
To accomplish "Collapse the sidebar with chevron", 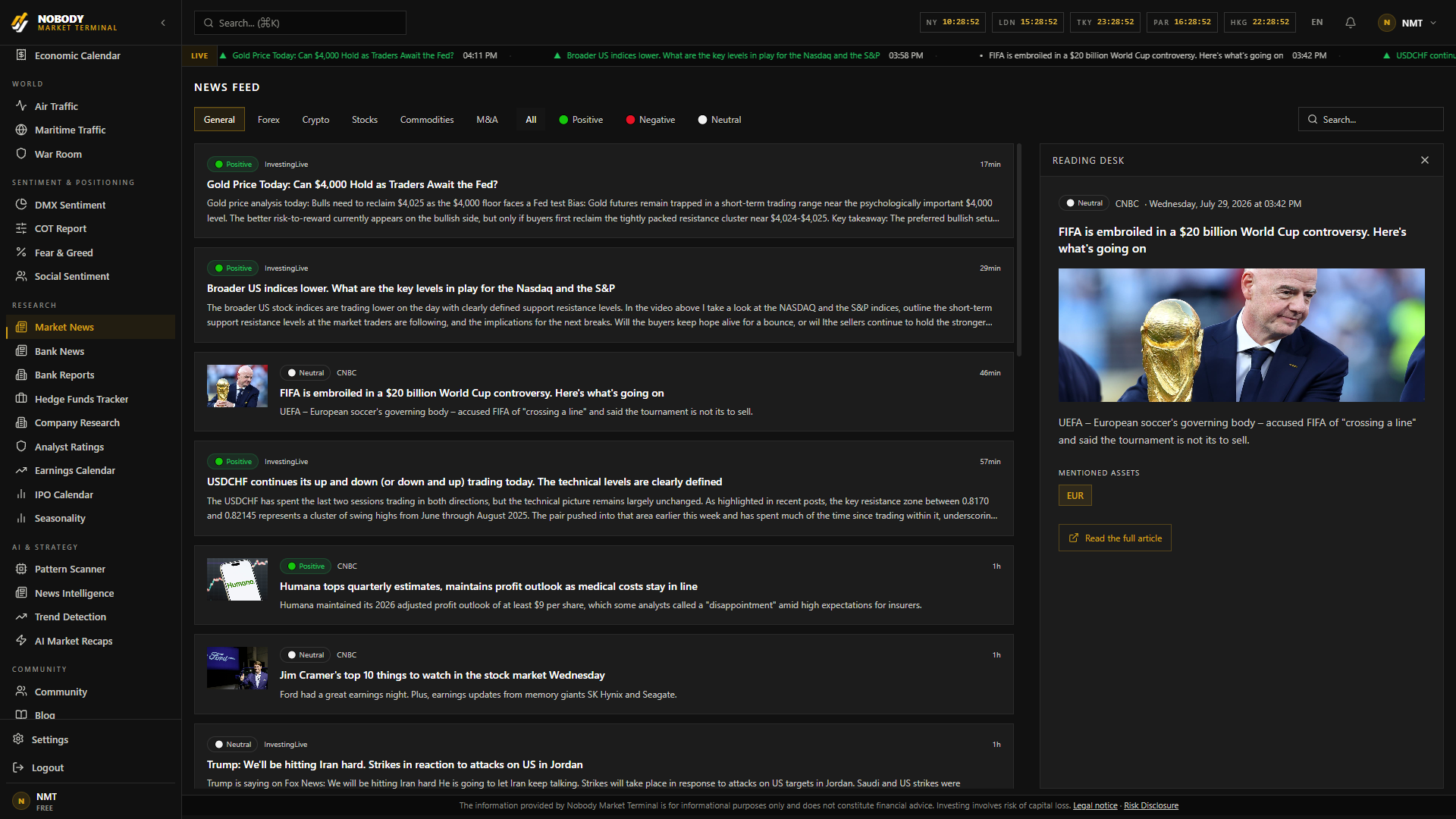I will point(163,23).
